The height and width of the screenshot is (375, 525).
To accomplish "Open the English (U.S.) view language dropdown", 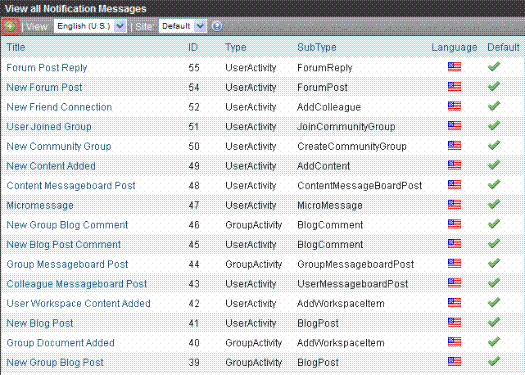I will tap(90, 26).
